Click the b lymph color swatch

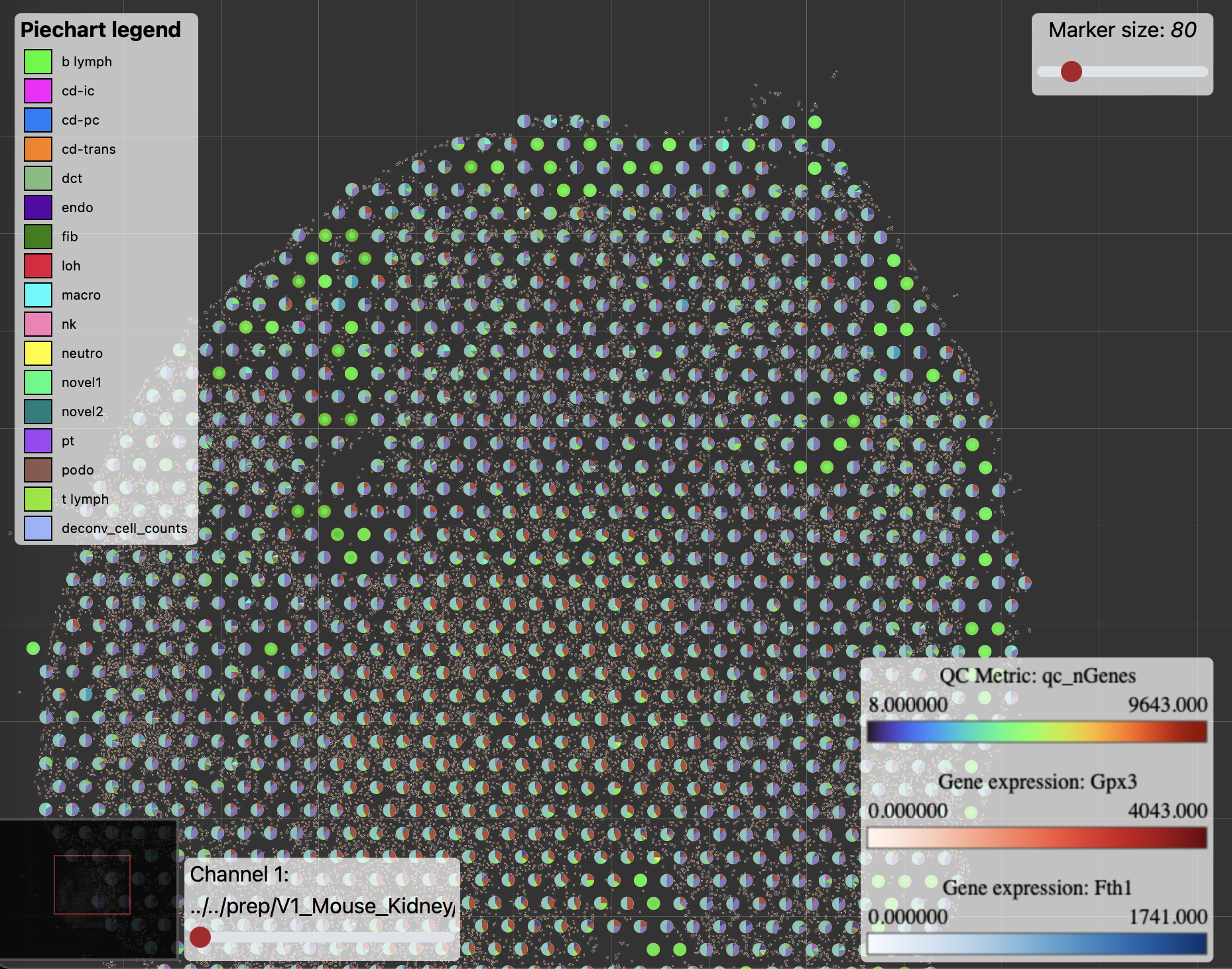coord(38,62)
